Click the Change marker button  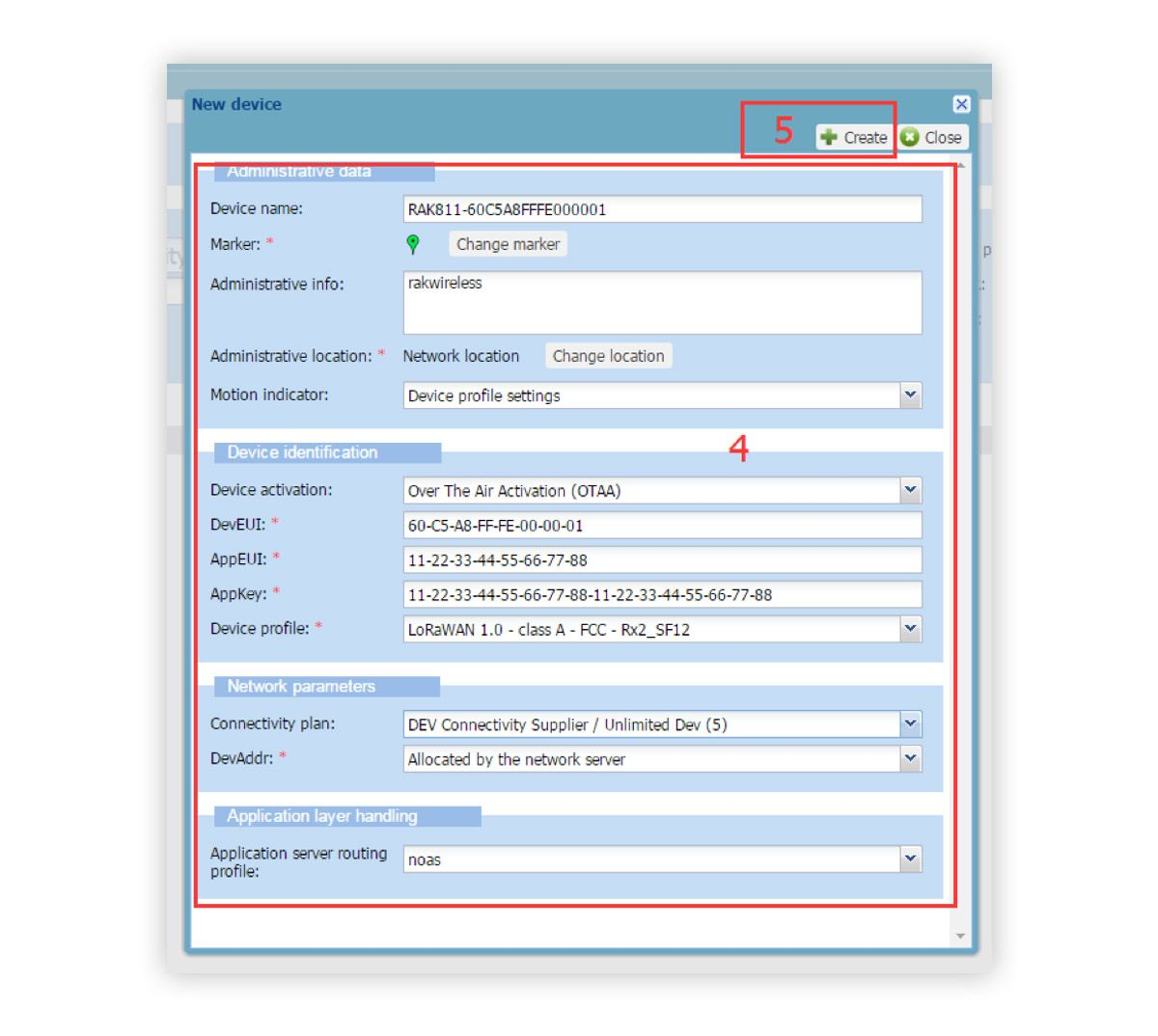pos(508,244)
